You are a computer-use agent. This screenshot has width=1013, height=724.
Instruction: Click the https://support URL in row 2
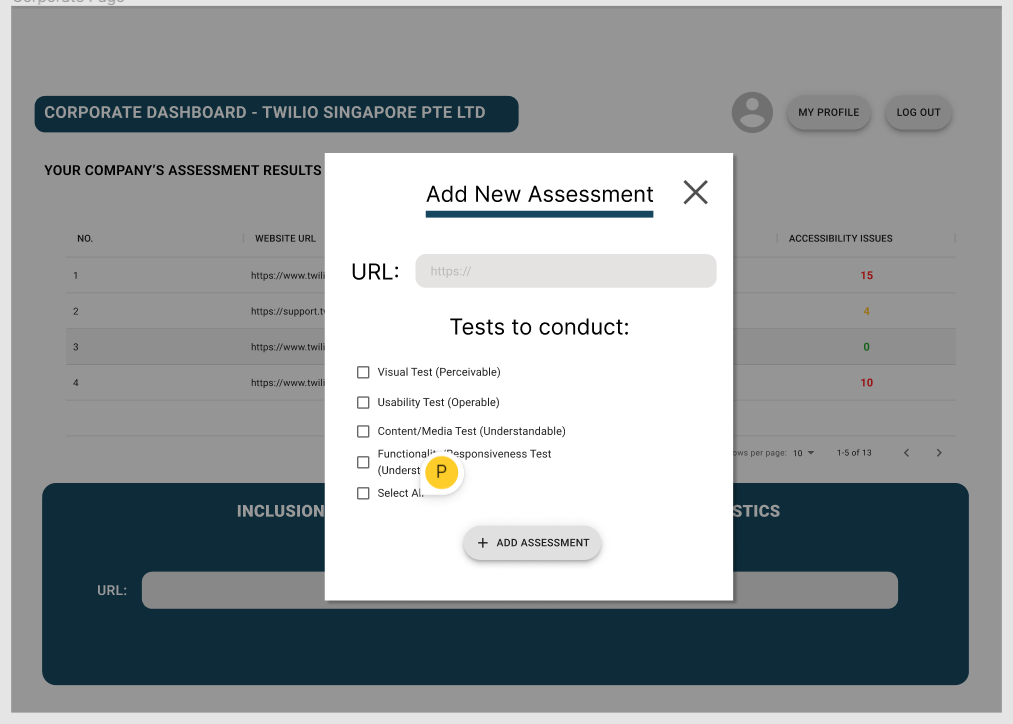click(288, 311)
